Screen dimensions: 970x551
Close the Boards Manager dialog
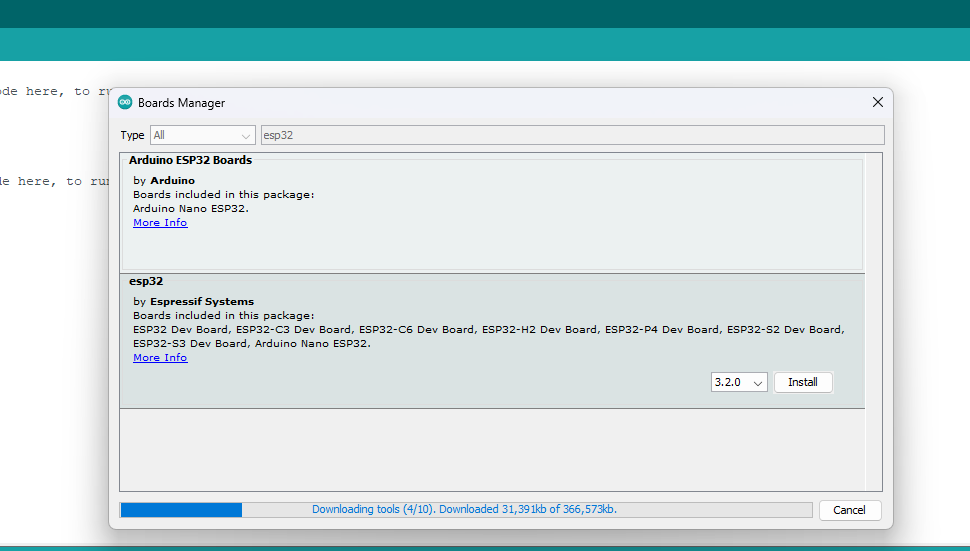[x=877, y=102]
